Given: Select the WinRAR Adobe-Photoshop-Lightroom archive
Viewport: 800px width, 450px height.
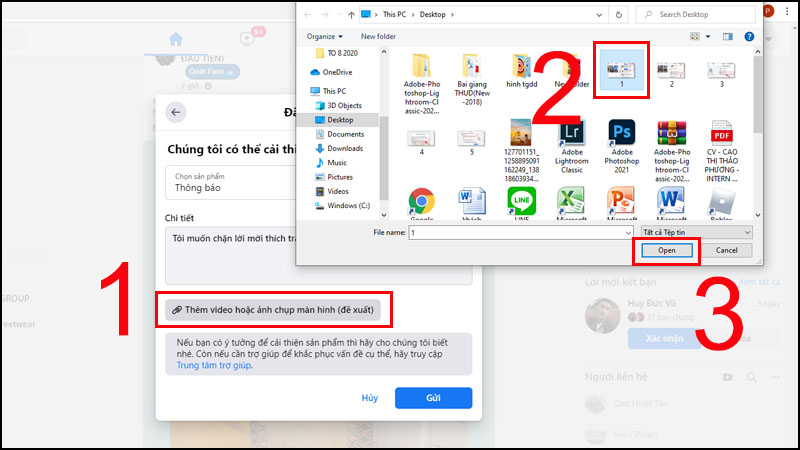Looking at the screenshot, I should (671, 151).
